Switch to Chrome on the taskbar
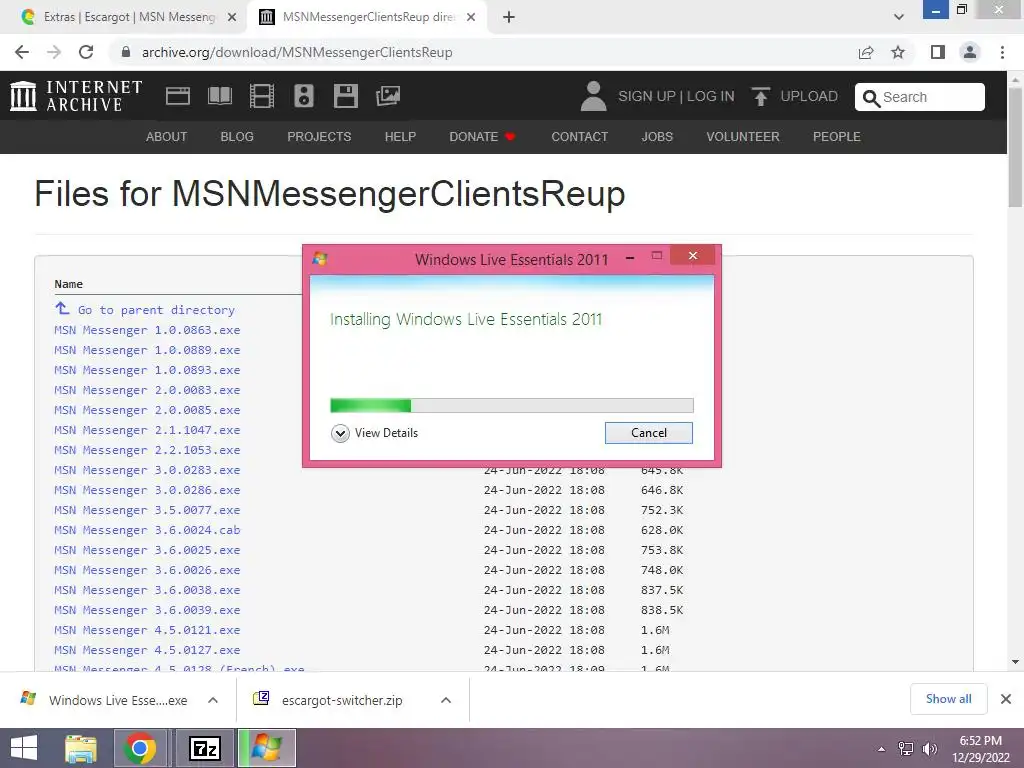Screen dimensions: 1024x768 [140, 748]
